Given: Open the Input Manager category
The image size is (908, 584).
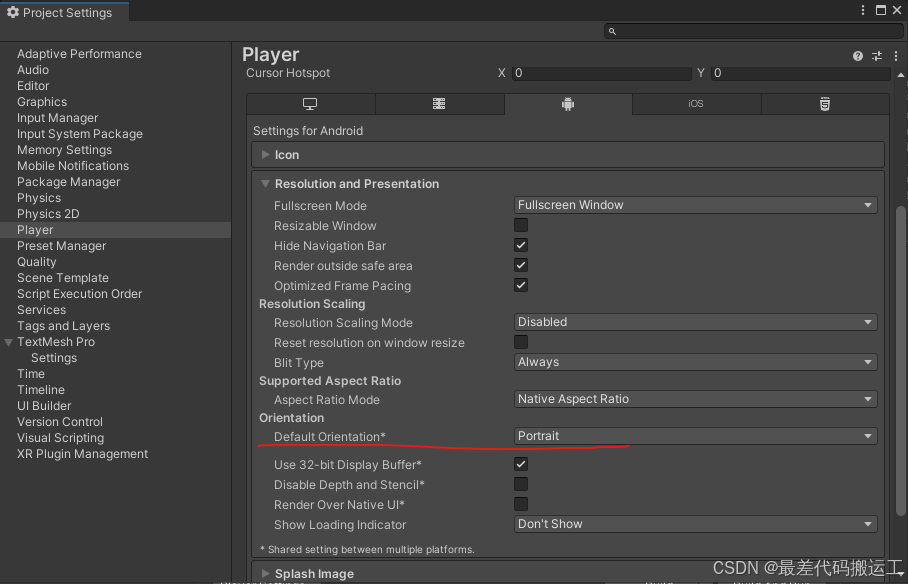Looking at the screenshot, I should point(57,118).
